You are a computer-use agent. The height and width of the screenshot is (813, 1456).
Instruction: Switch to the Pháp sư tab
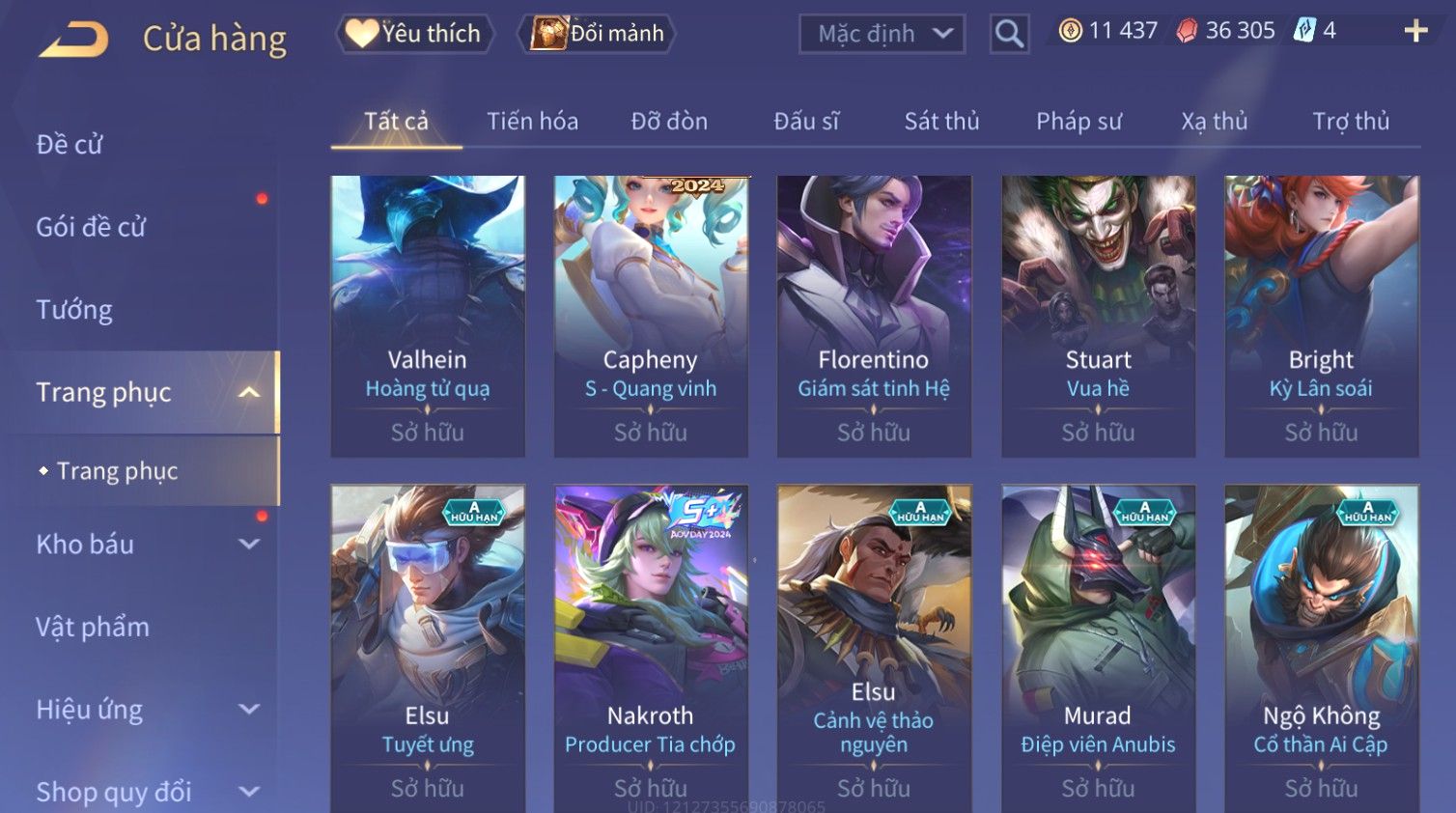click(1078, 121)
